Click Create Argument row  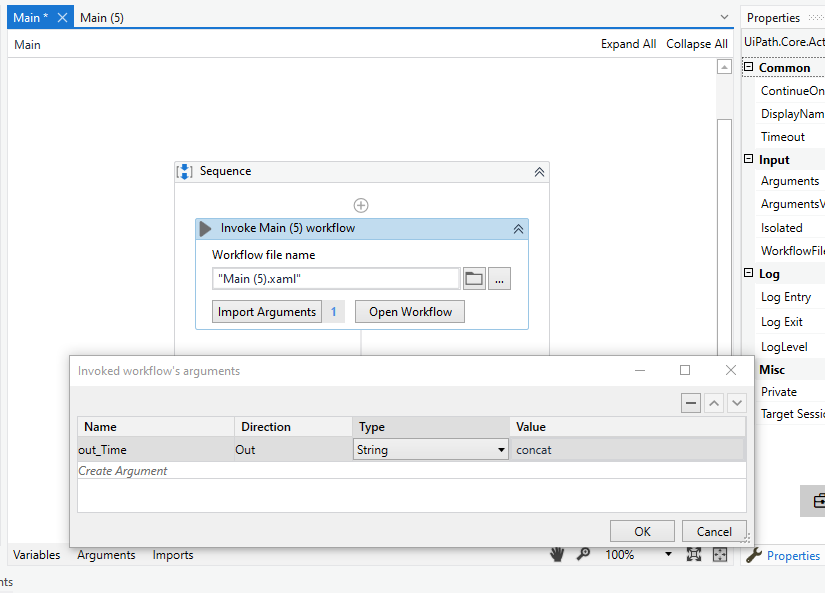click(x=411, y=471)
